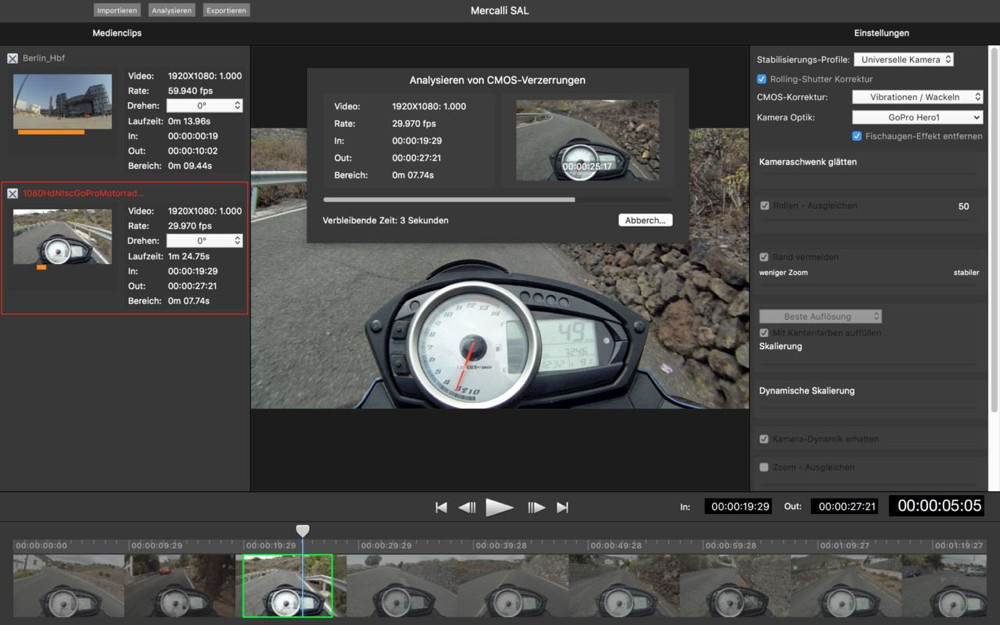Click the play button in transport controls
This screenshot has height=625, width=1000.
coord(499,507)
